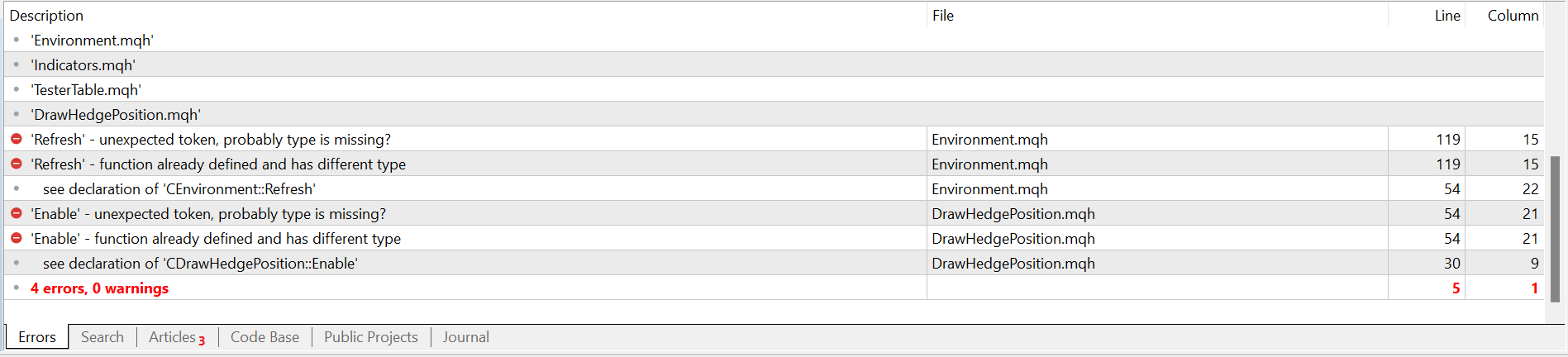
Task: Sort by the Description column header
Action: point(46,16)
